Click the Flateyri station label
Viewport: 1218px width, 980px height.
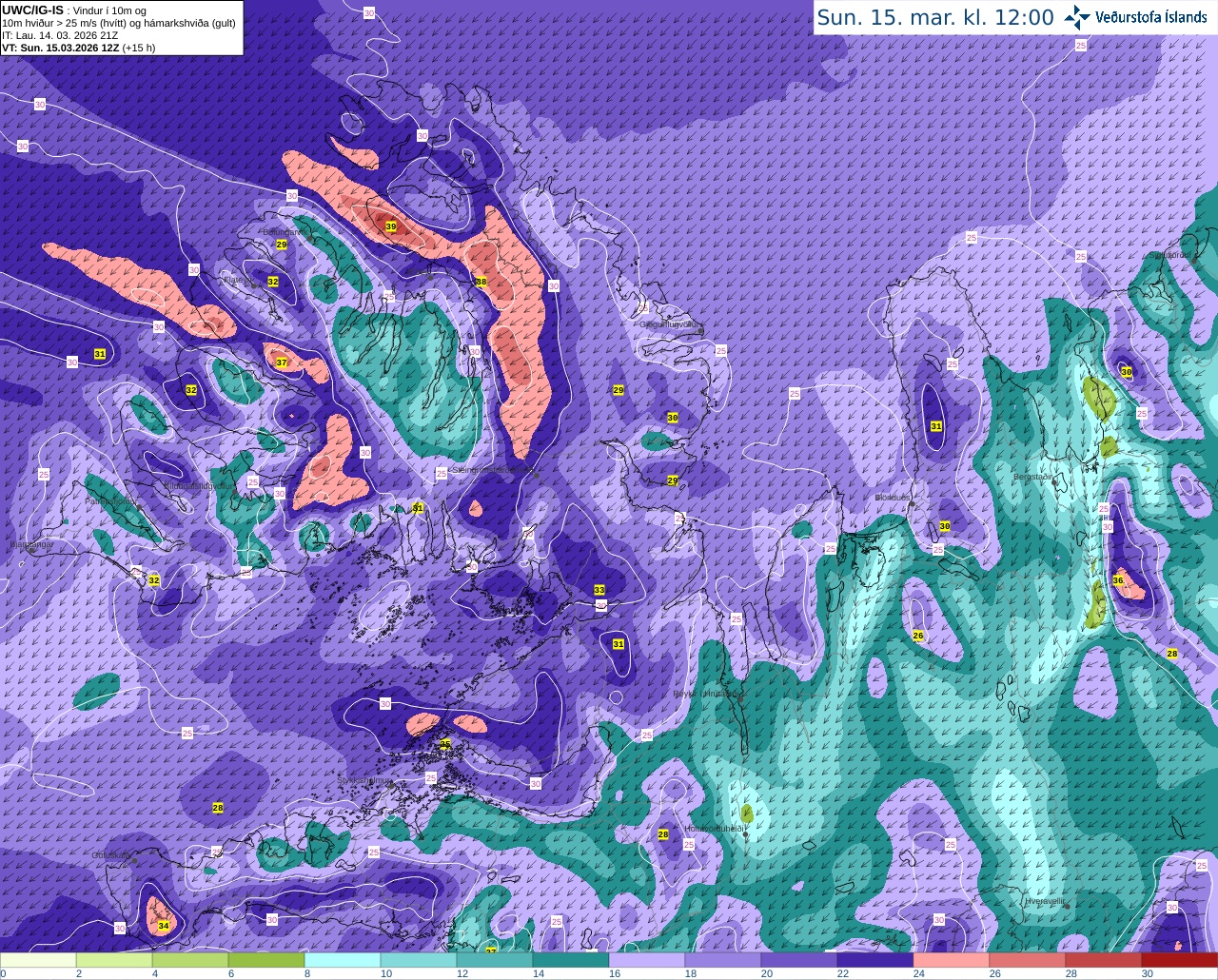pyautogui.click(x=237, y=280)
